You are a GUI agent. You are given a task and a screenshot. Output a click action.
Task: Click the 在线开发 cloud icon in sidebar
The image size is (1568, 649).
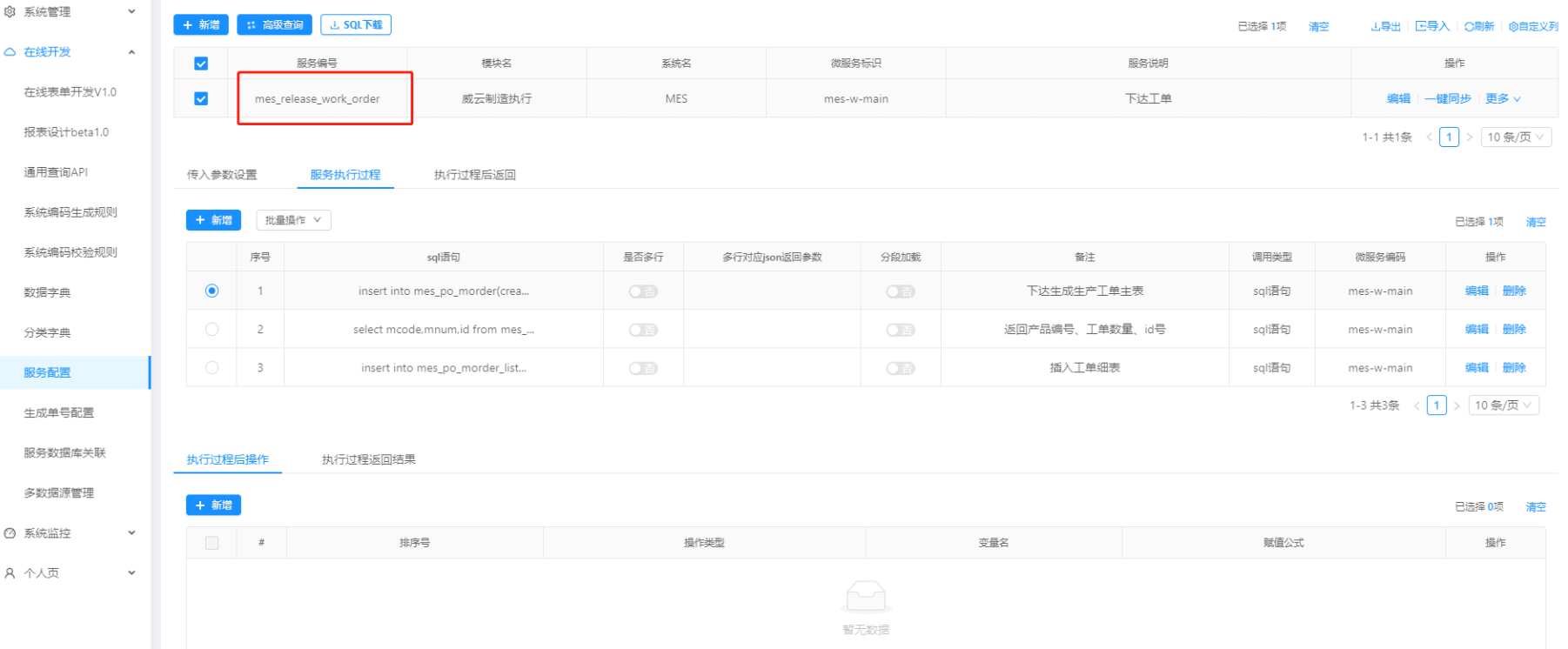[10, 52]
